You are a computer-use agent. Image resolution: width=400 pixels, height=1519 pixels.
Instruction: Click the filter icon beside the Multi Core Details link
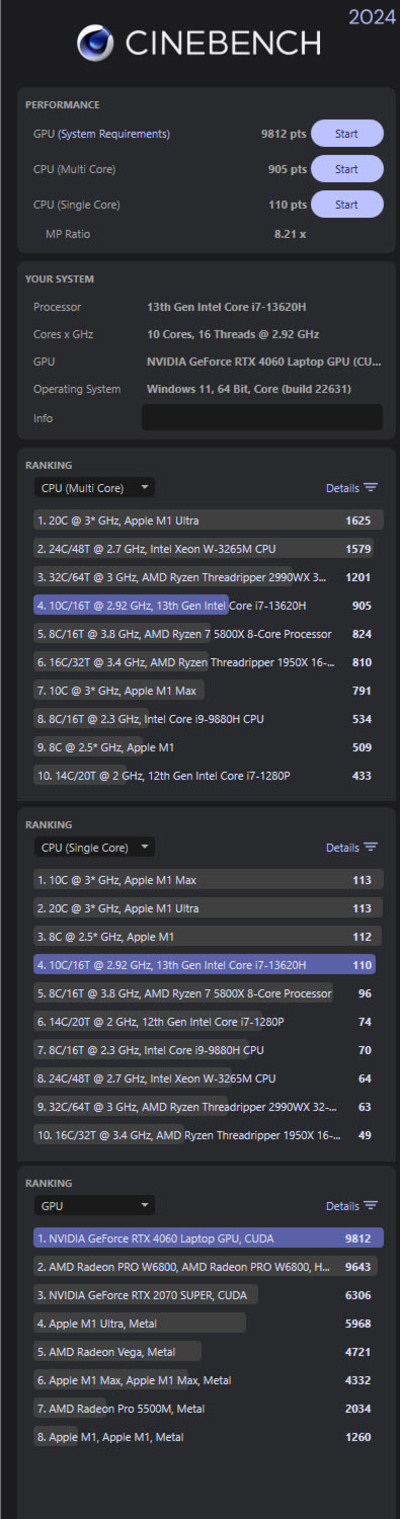371,488
